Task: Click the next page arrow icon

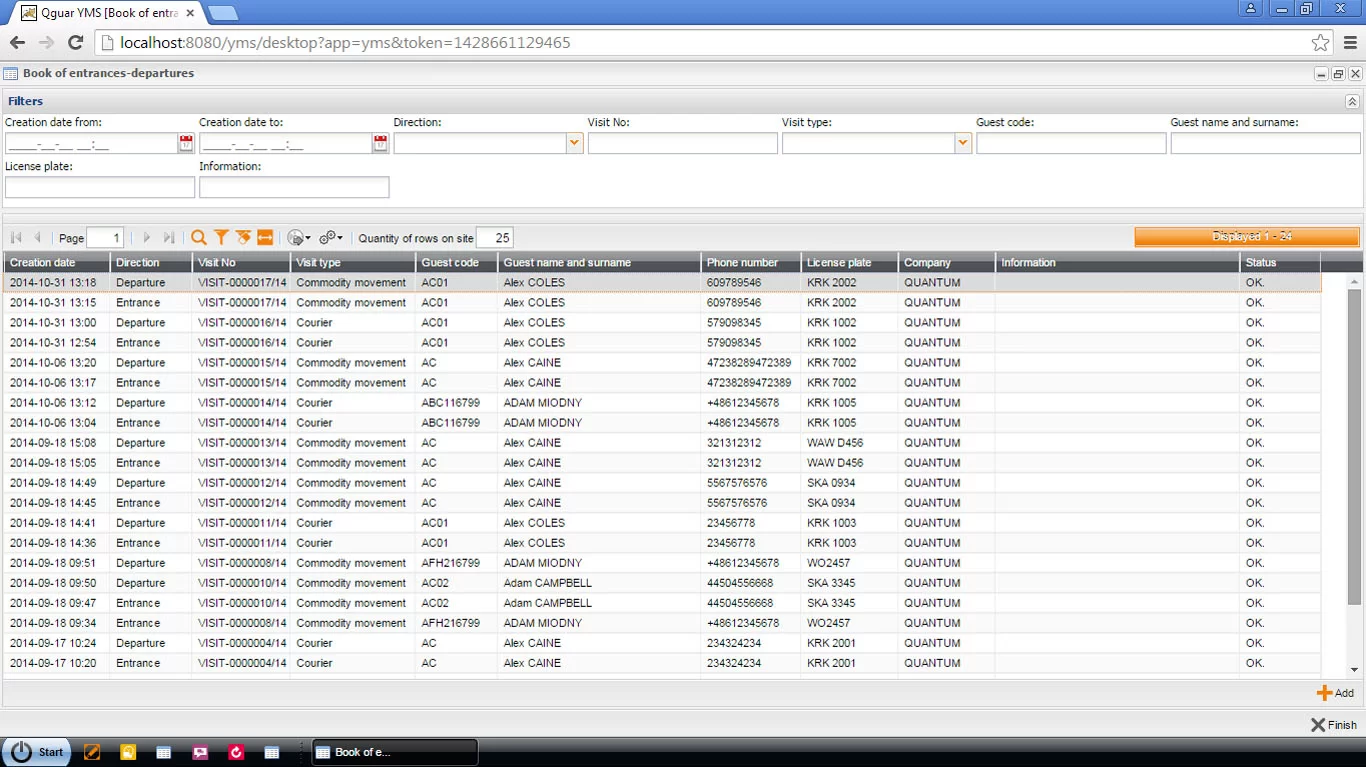Action: [146, 237]
